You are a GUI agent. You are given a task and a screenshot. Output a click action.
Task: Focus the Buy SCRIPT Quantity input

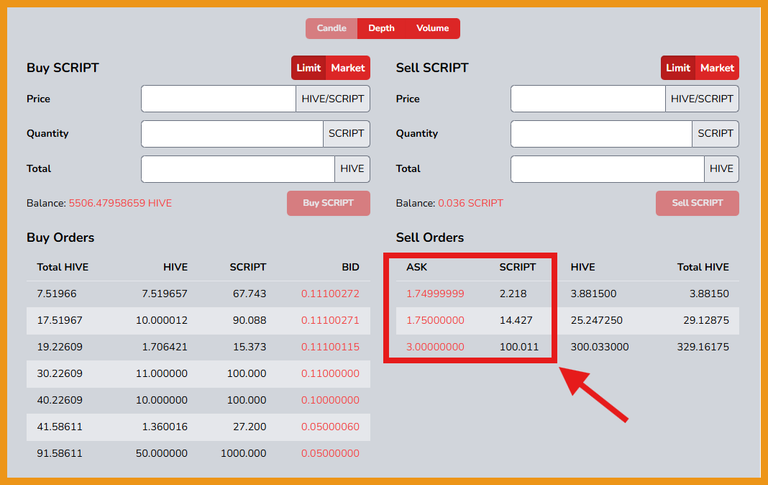(x=232, y=134)
